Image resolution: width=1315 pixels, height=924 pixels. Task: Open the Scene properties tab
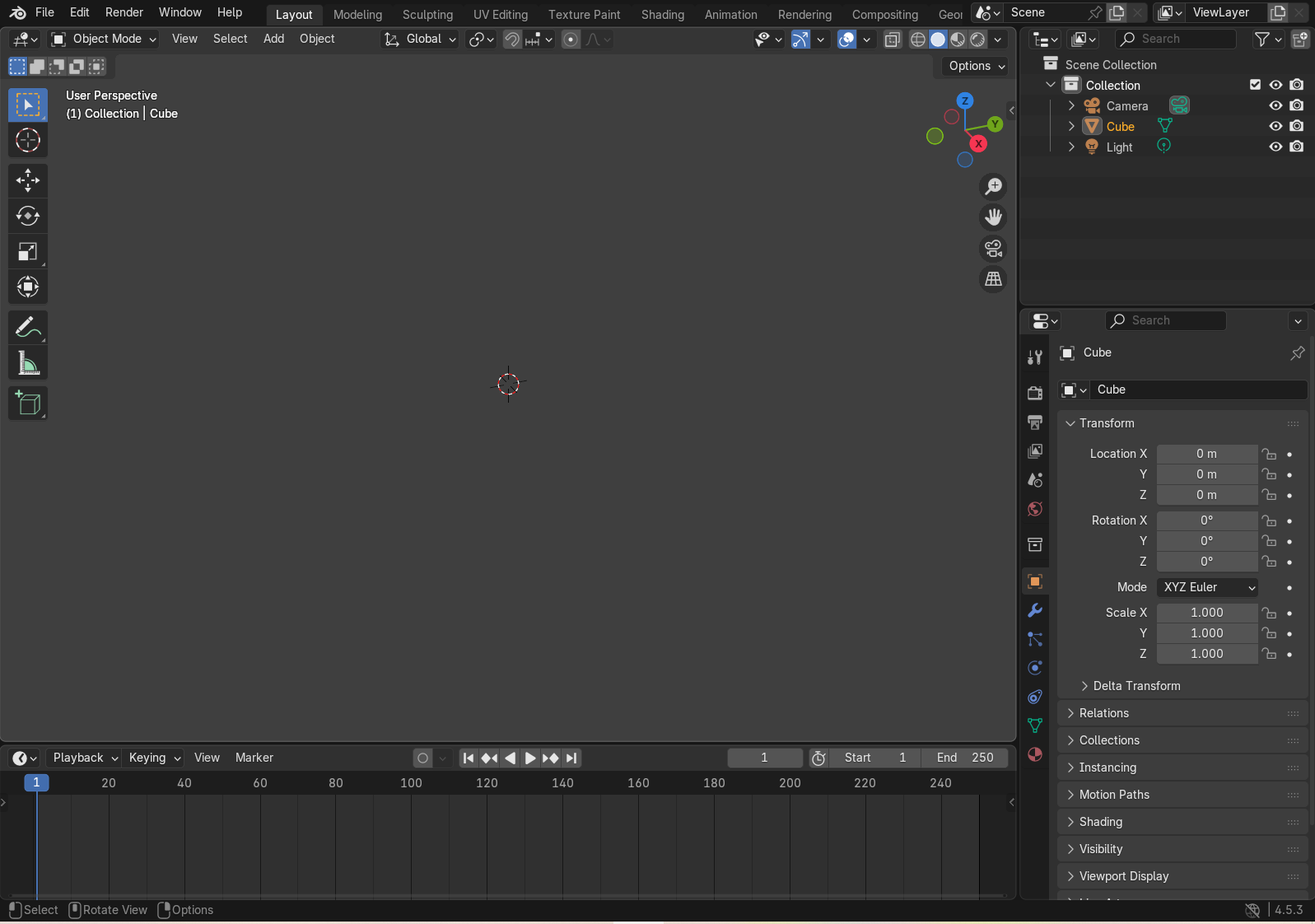pos(1035,479)
